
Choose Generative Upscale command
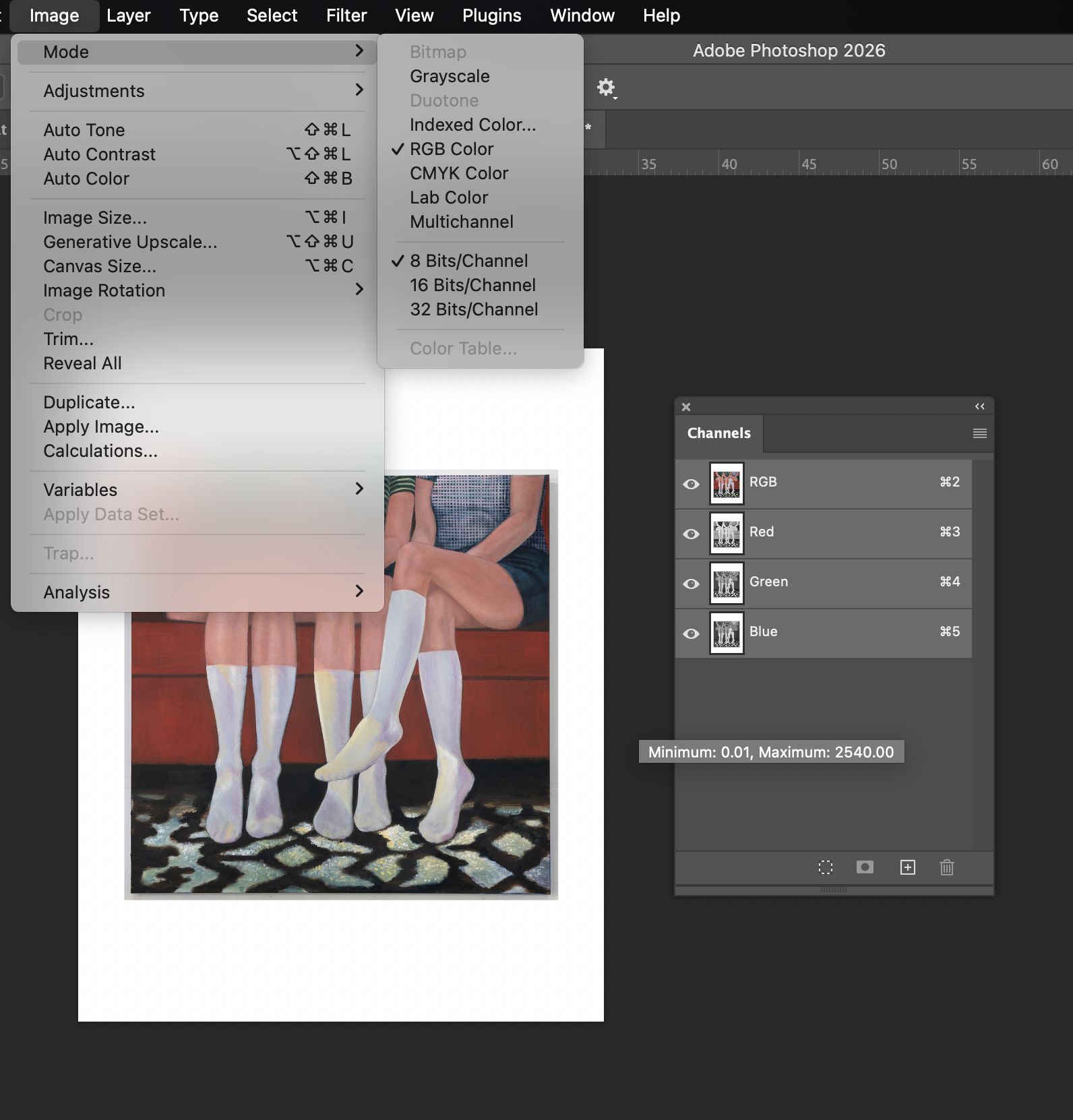[x=197, y=242]
